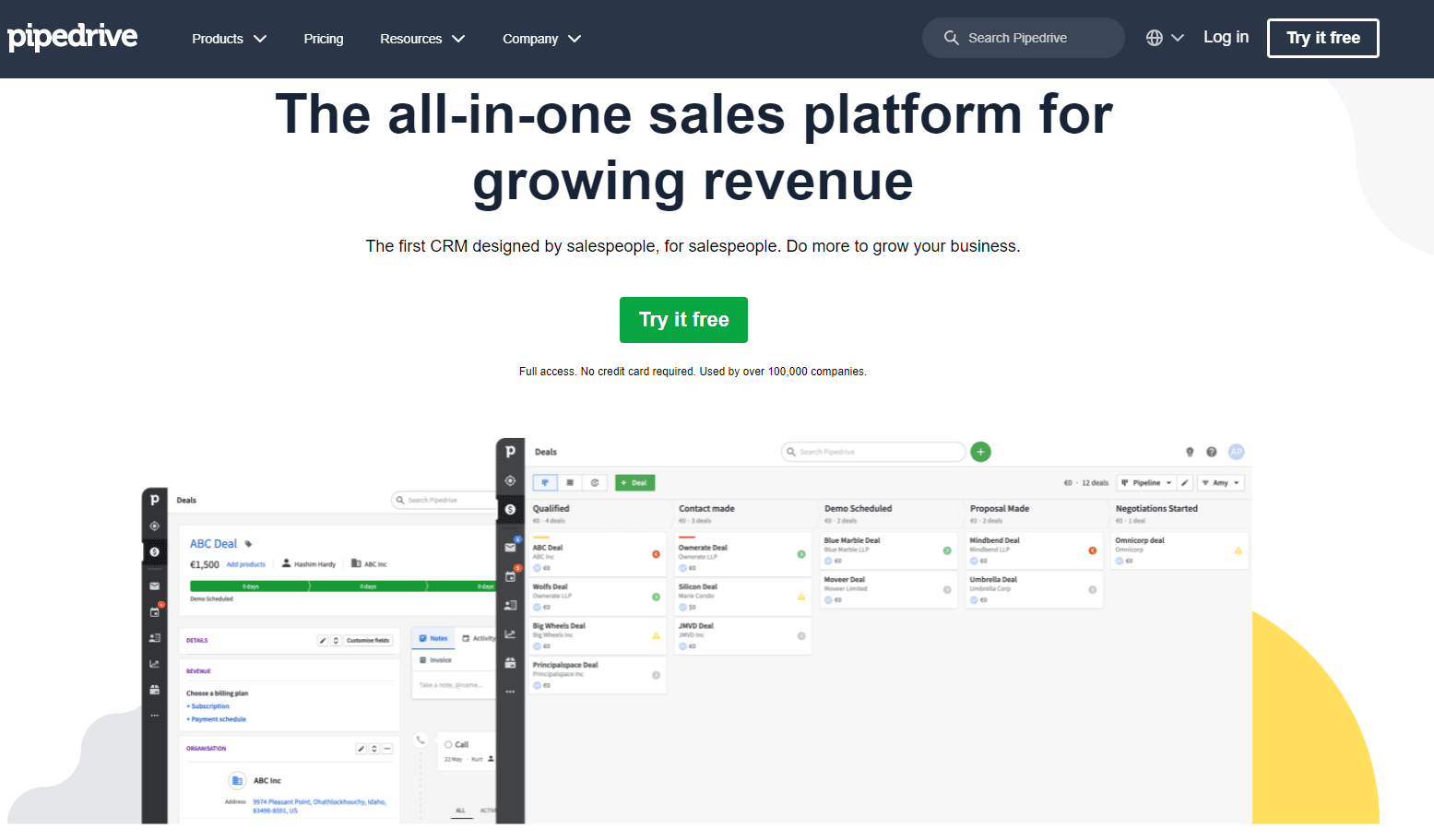Screen dimensions: 1434x840
Task: Select the Notes tab
Action: [x=433, y=638]
